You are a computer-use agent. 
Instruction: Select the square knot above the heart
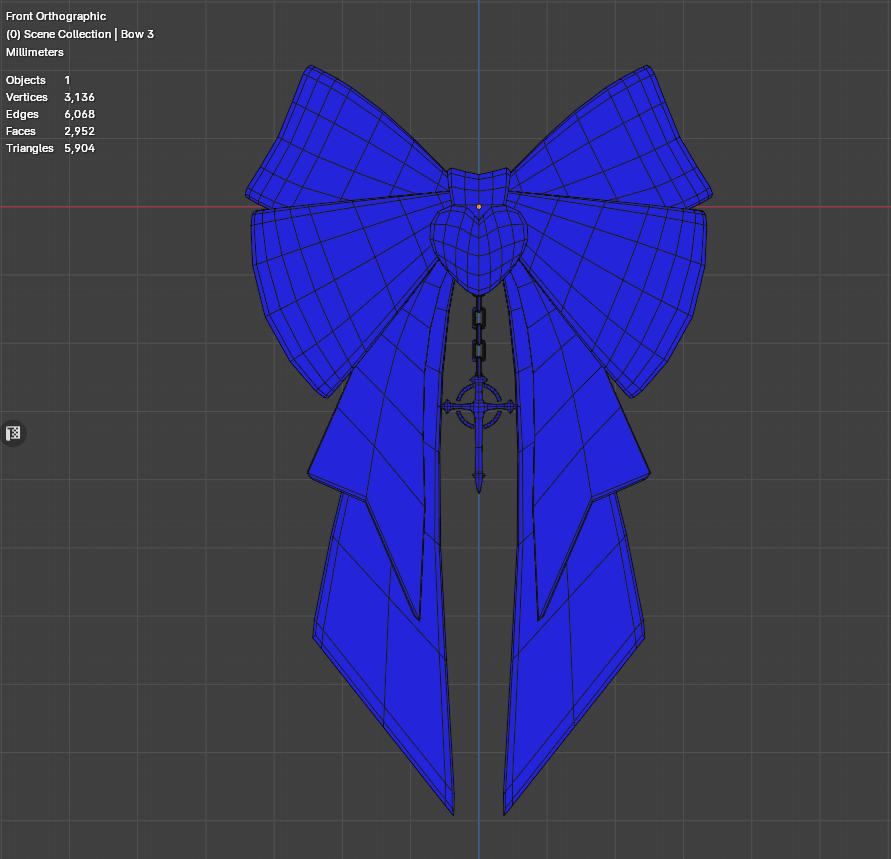(478, 186)
